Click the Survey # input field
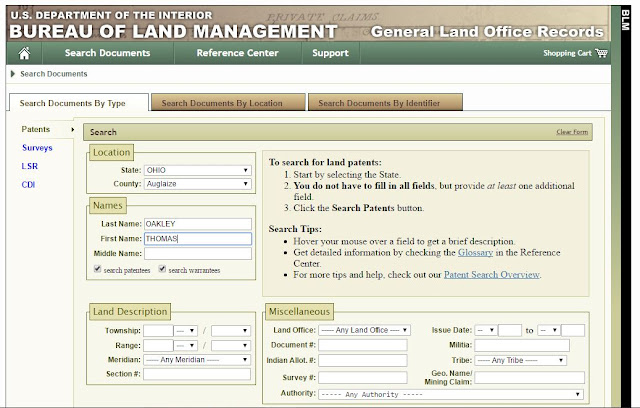 tap(363, 377)
